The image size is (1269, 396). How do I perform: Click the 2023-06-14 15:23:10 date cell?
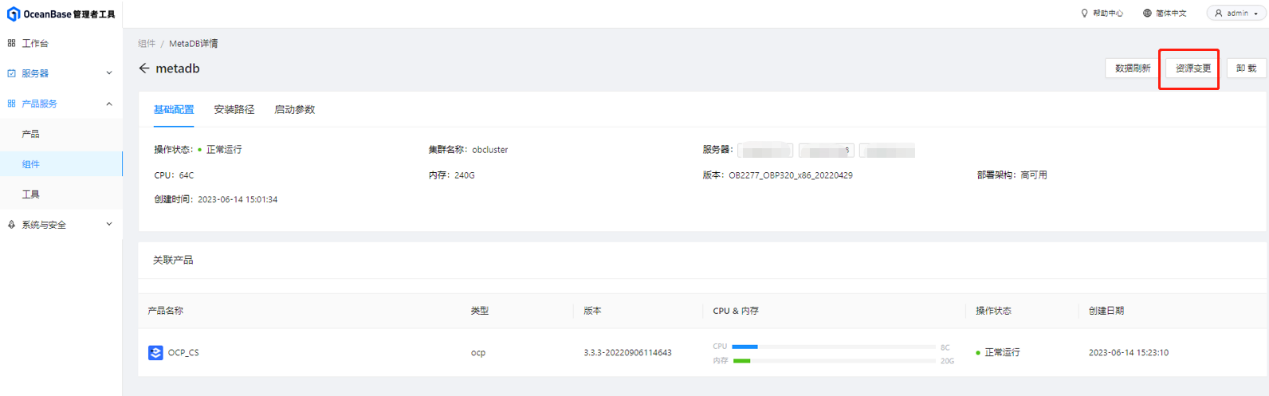tap(1129, 353)
